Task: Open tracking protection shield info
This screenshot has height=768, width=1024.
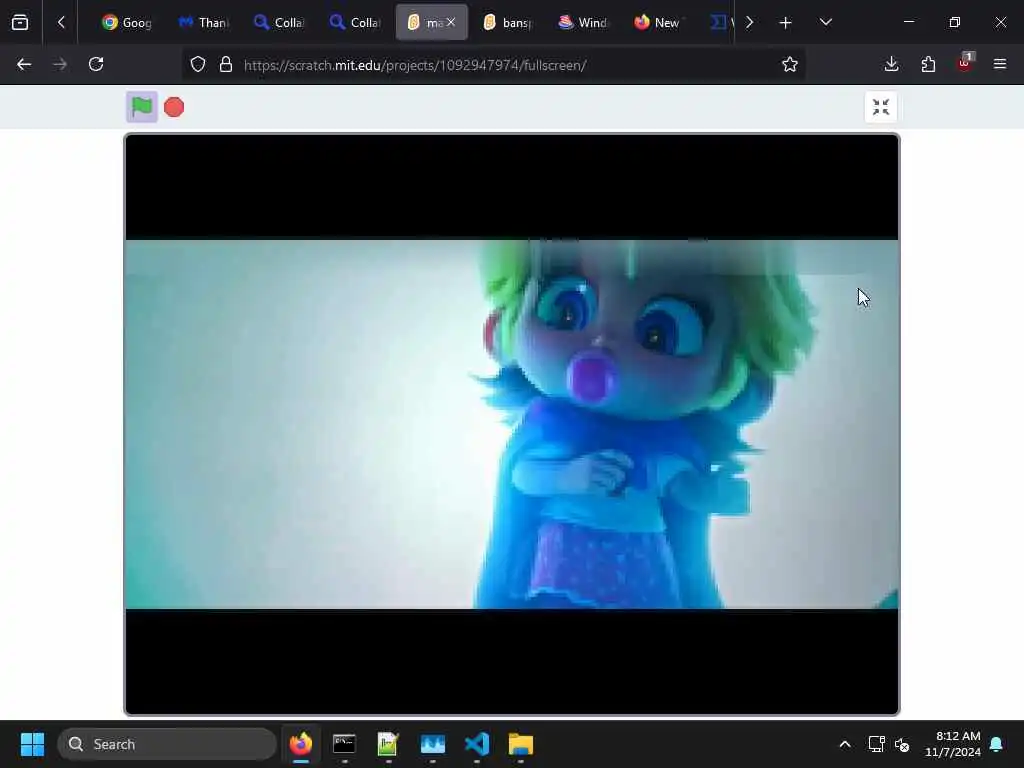Action: point(198,65)
